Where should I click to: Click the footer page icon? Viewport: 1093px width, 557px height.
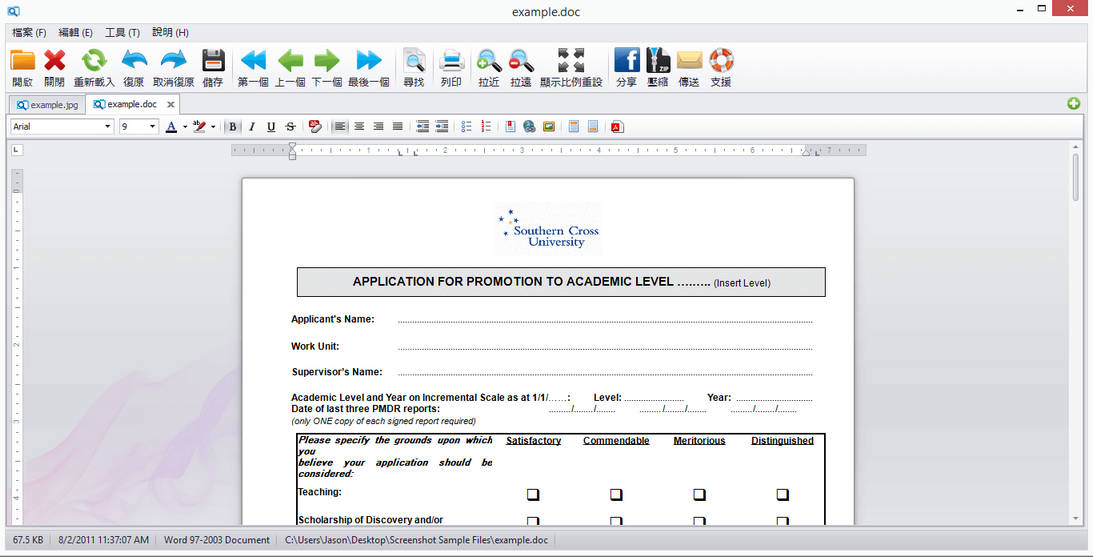click(593, 126)
